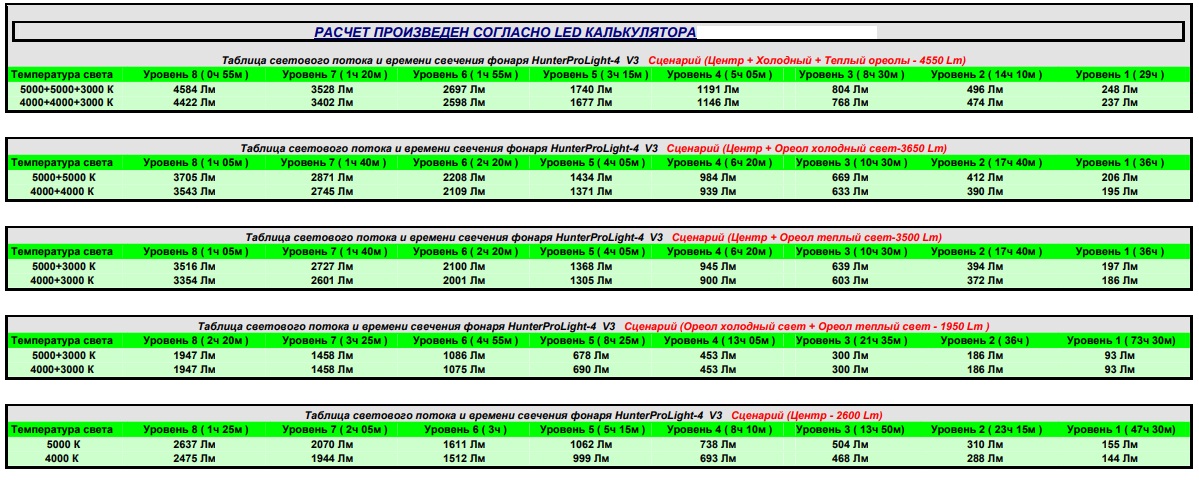Select cell '1146 Лм'
Image resolution: width=1199 pixels, height=482 pixels.
tap(720, 102)
